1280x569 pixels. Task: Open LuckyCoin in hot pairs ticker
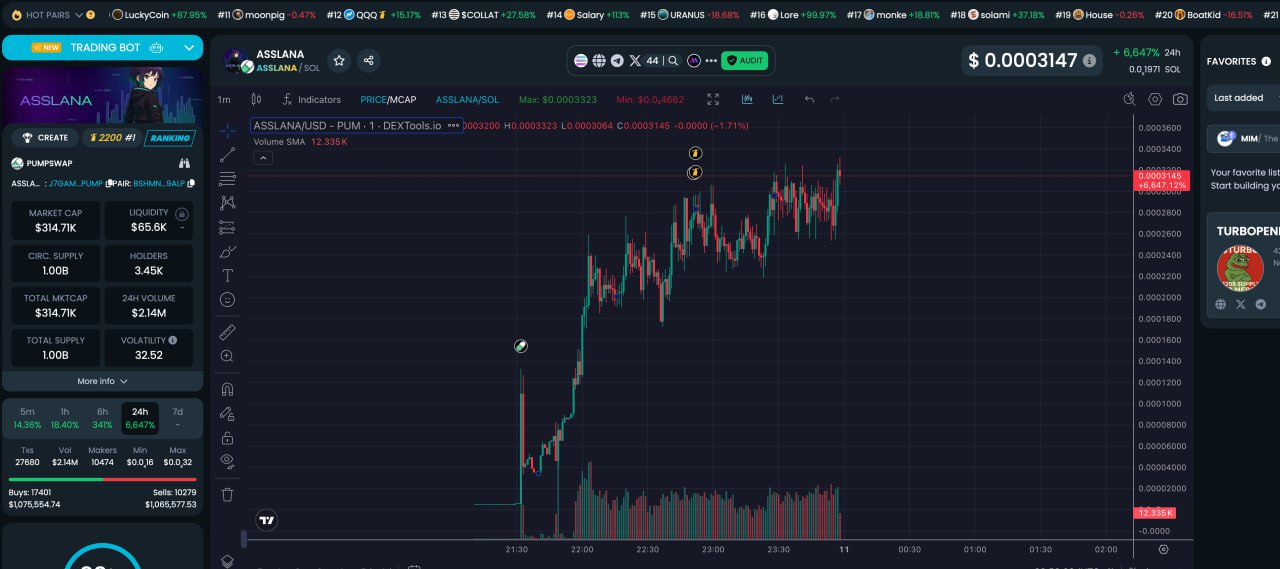(158, 15)
